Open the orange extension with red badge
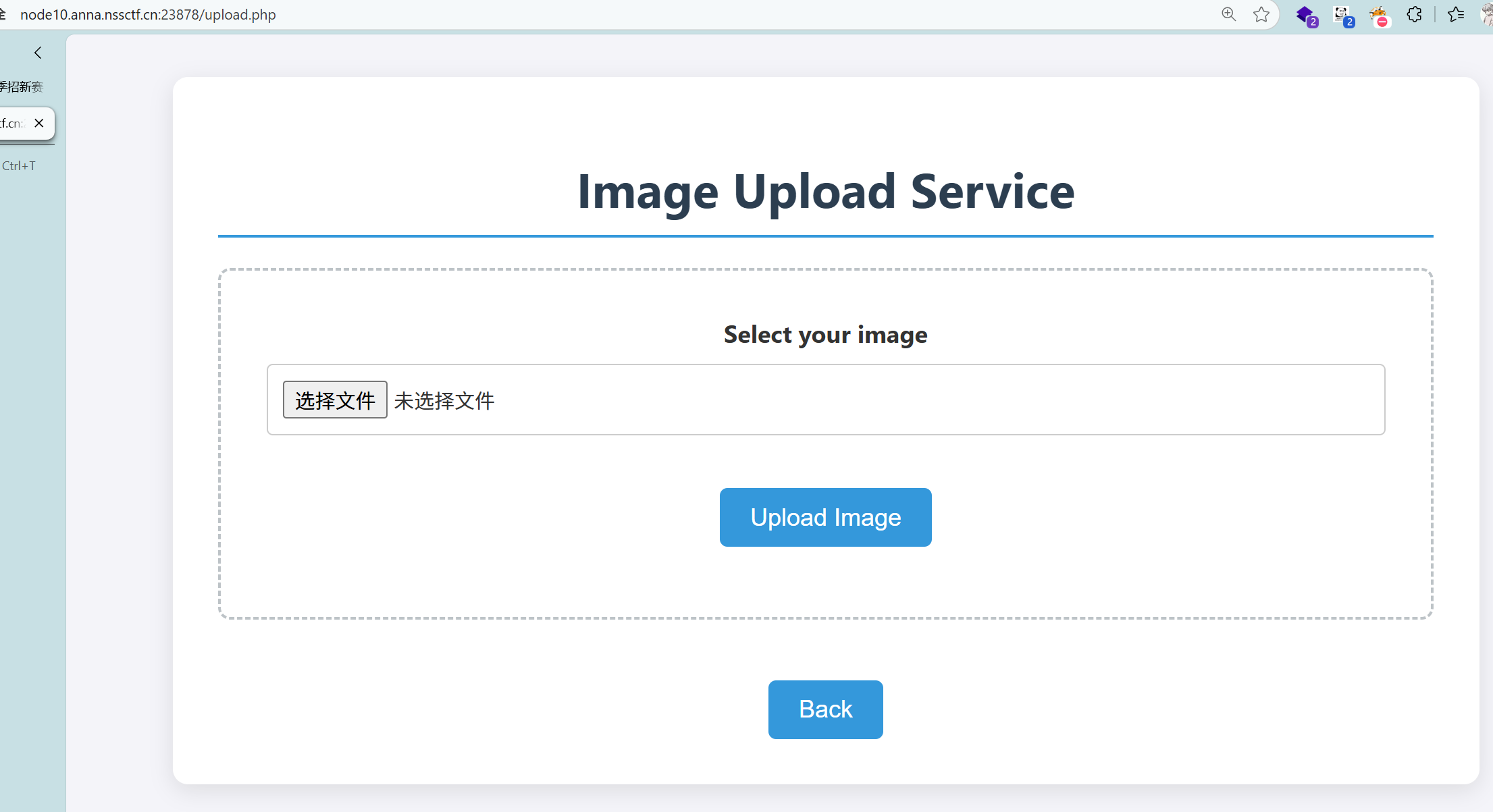This screenshot has width=1493, height=812. pyautogui.click(x=1379, y=15)
